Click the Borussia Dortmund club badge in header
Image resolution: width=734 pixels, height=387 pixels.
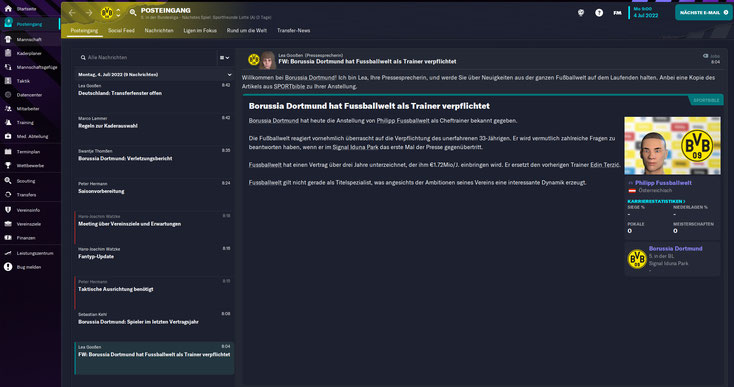(107, 13)
